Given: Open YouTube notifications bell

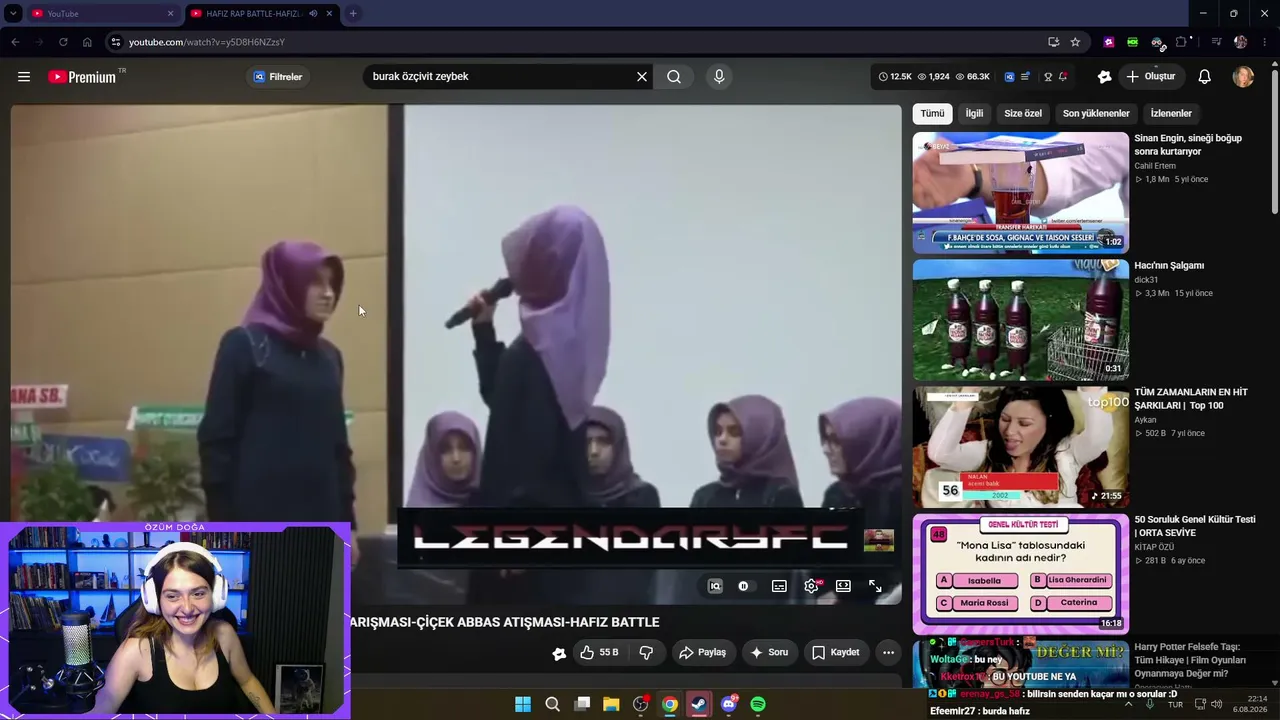Looking at the screenshot, I should coord(1205,77).
